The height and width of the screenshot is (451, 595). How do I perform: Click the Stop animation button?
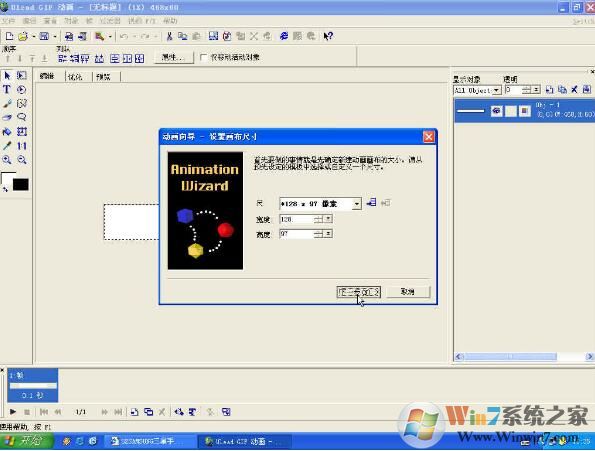[27, 412]
